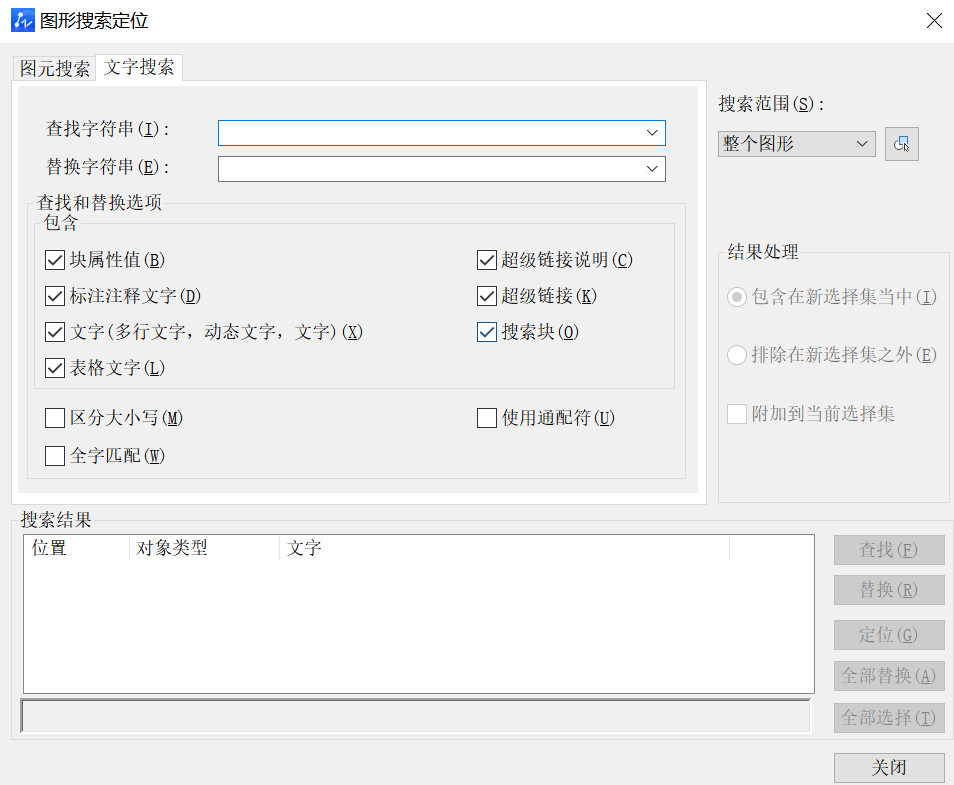Toggle the 标注注释文字(D) checkbox
954x785 pixels.
point(55,296)
